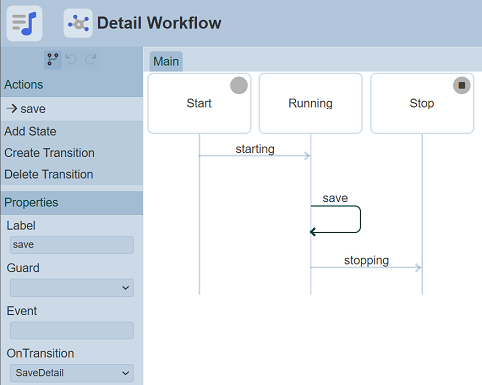Select the save self-transition arrow
The width and height of the screenshot is (482, 385).
pyautogui.click(x=335, y=219)
